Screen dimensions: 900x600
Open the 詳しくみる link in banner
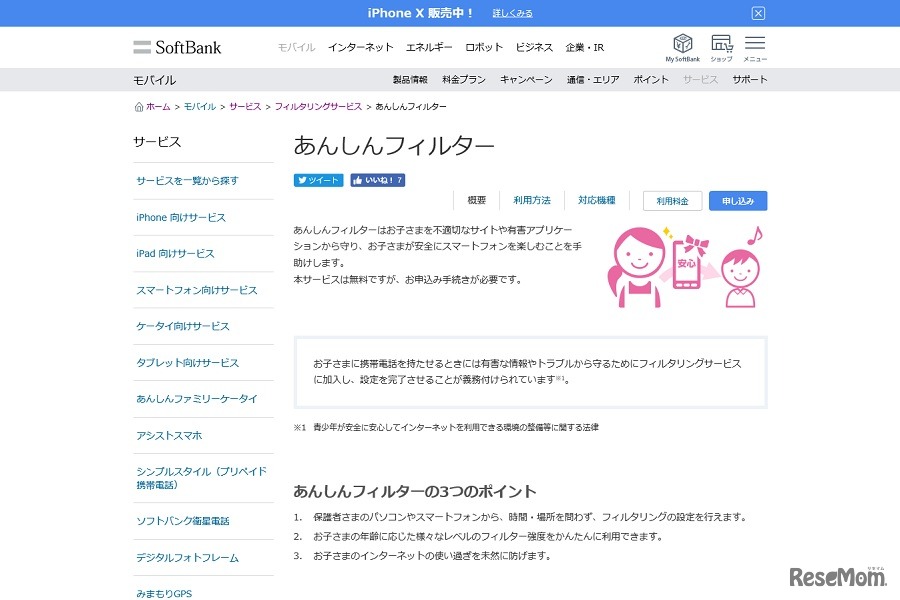(512, 13)
